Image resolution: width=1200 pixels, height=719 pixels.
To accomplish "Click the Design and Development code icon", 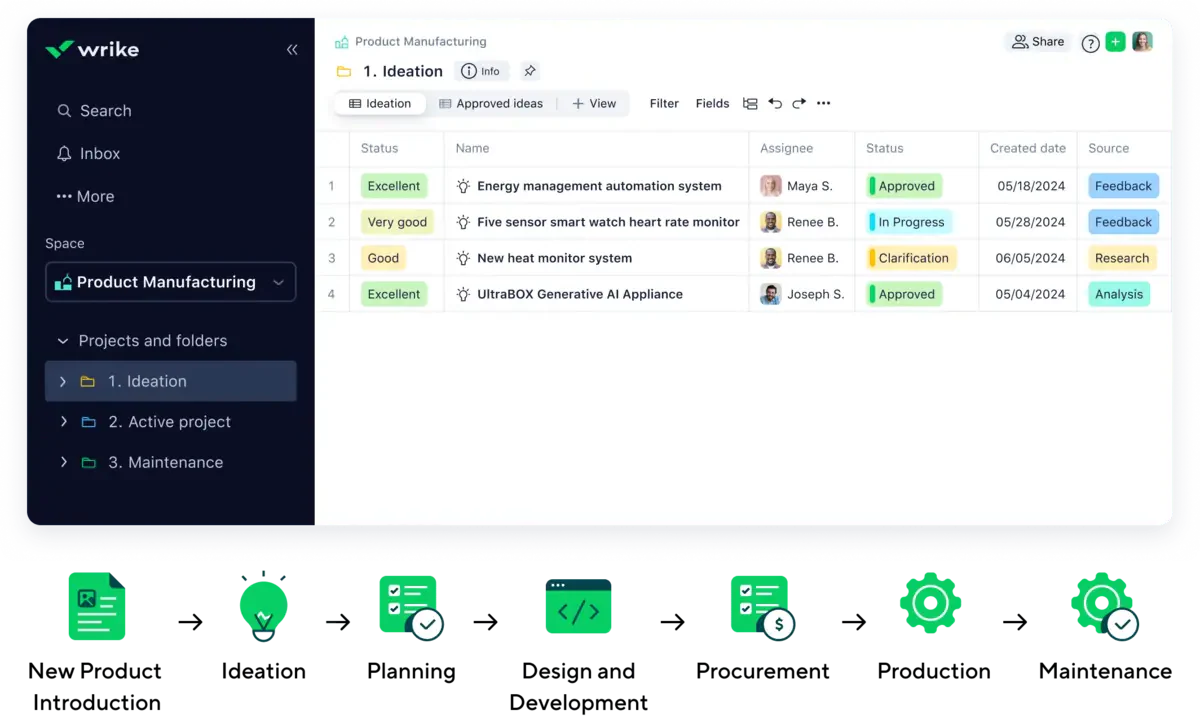I will (578, 606).
